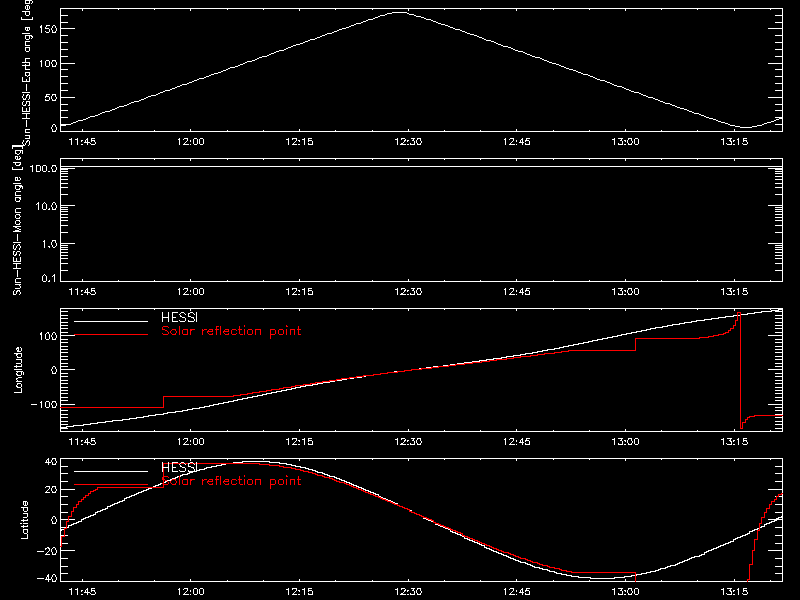Click the 10.0 tick label on Moon angle plot
This screenshot has height=600, width=800.
(x=46, y=206)
